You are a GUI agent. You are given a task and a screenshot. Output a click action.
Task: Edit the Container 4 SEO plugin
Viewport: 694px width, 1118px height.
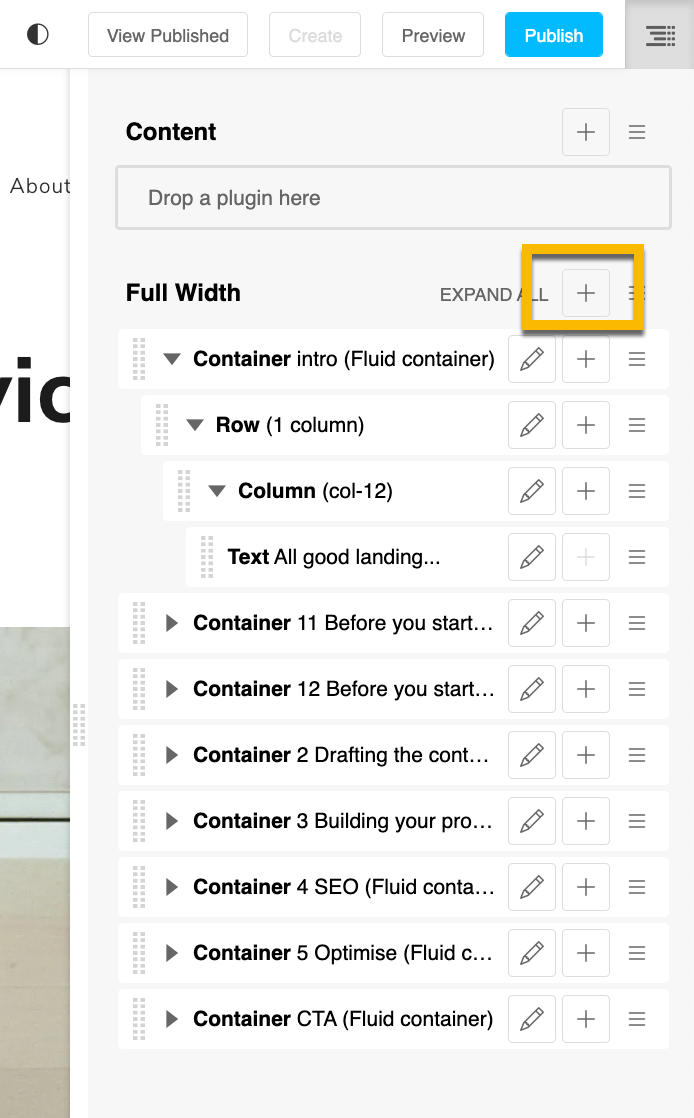click(x=532, y=887)
